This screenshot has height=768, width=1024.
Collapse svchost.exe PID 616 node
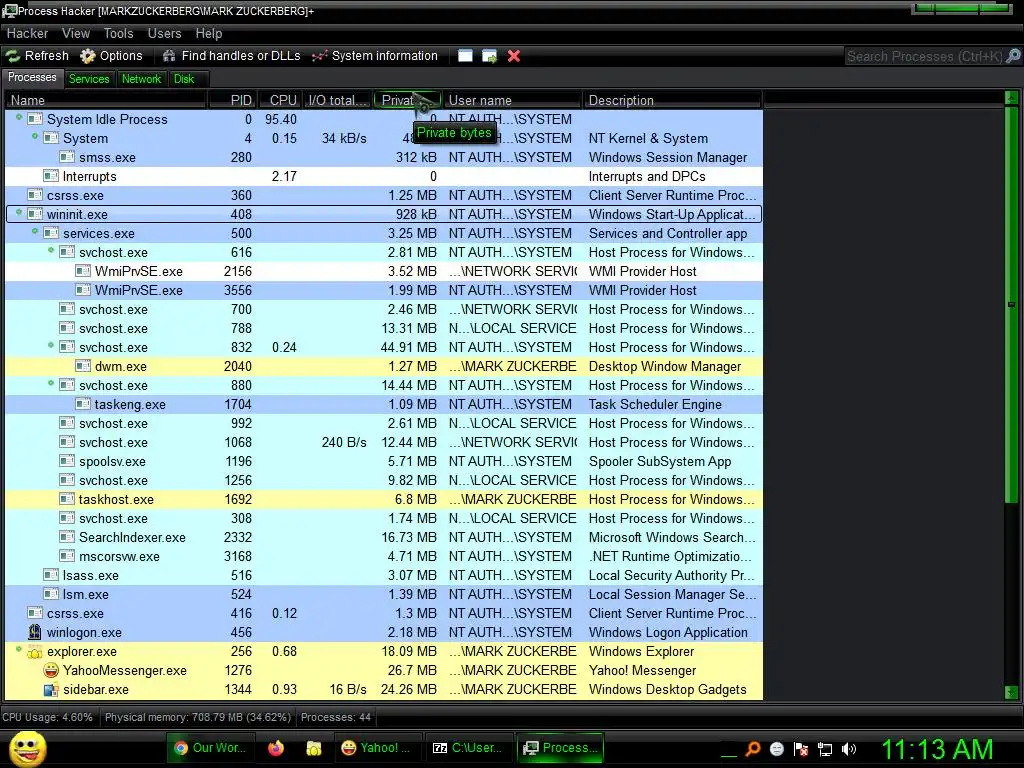tap(51, 250)
